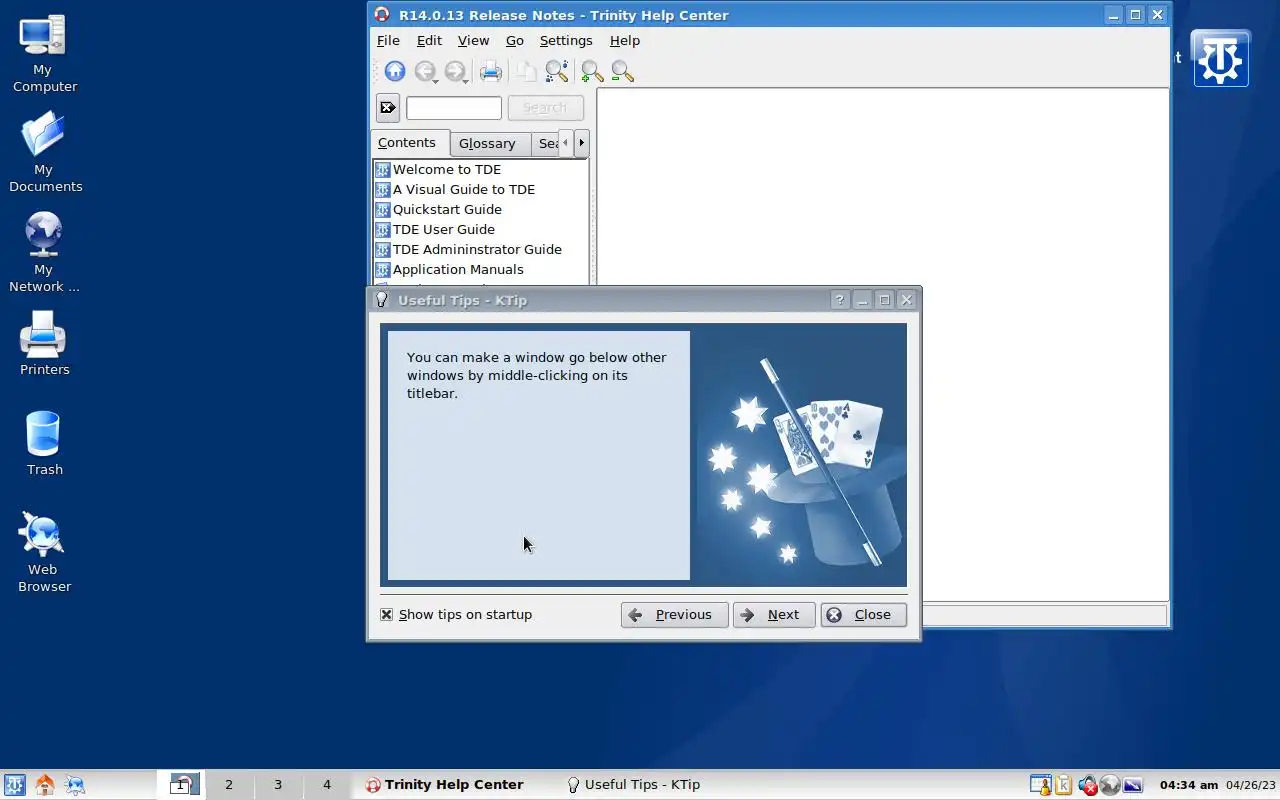Open A Visual Guide to TDE
Image resolution: width=1280 pixels, height=800 pixels.
click(464, 189)
